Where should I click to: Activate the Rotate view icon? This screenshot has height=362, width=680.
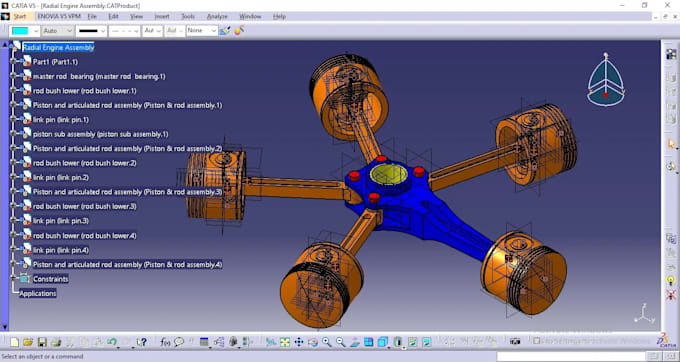coord(313,342)
